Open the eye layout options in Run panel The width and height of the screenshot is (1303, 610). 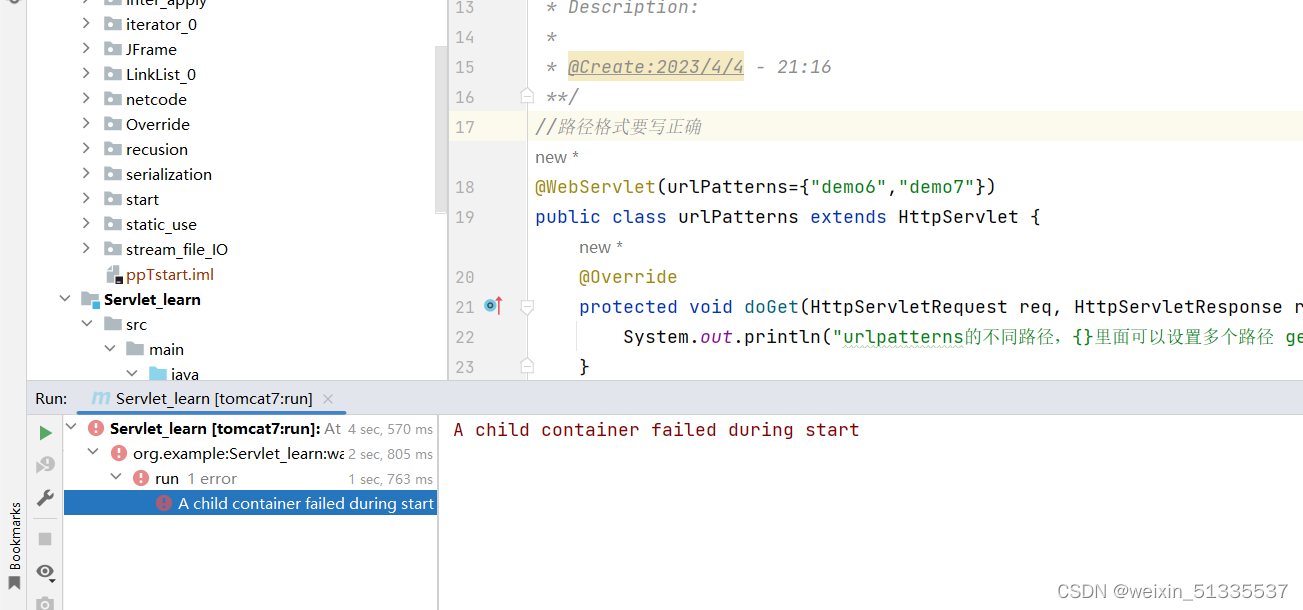coord(45,573)
